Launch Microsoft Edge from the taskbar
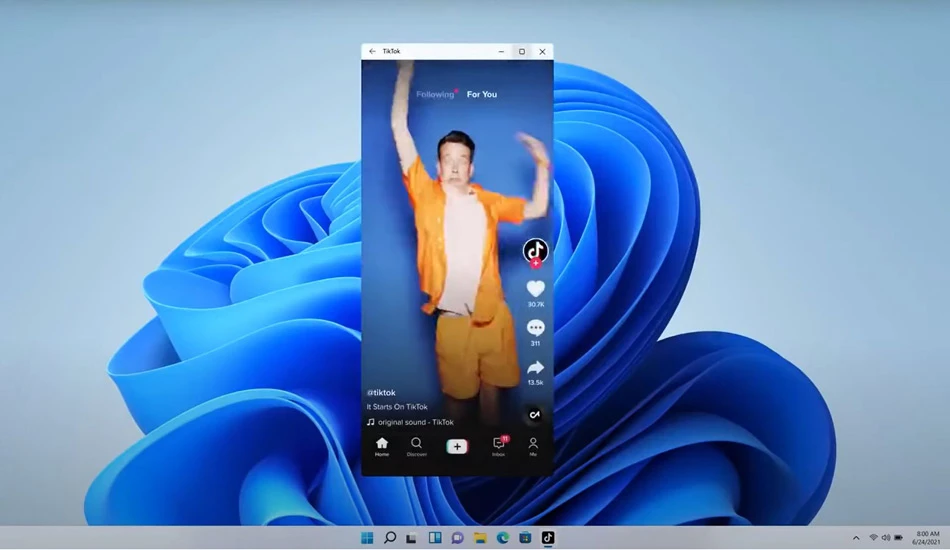This screenshot has width=950, height=550. pyautogui.click(x=503, y=538)
